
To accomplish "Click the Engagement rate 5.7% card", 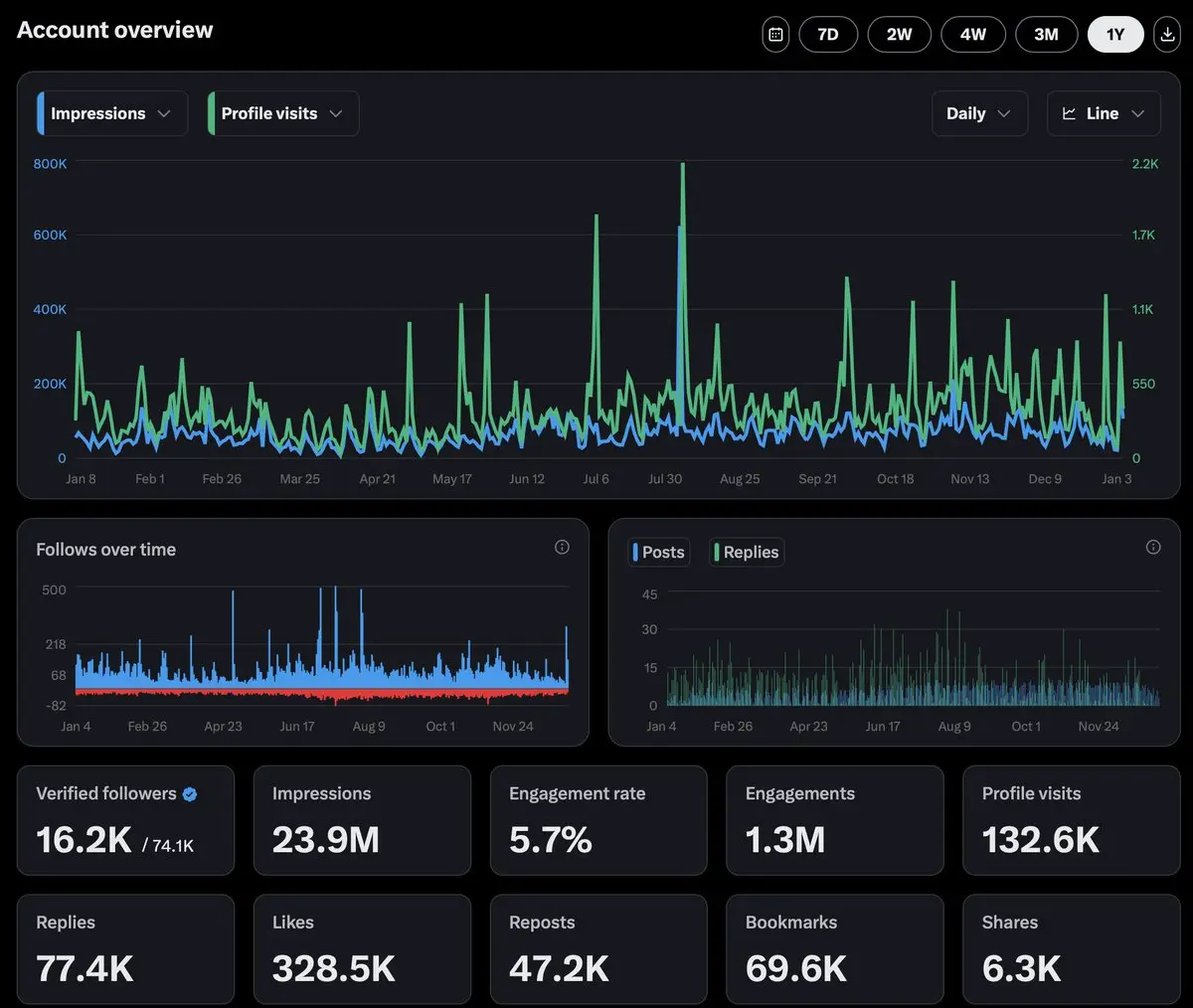I will point(598,820).
